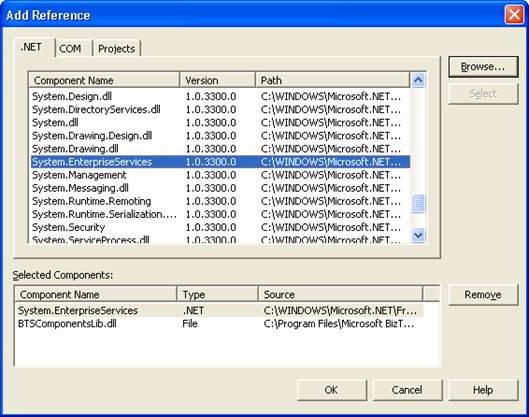The image size is (529, 417).
Task: Select the .NET tab
Action: click(31, 47)
